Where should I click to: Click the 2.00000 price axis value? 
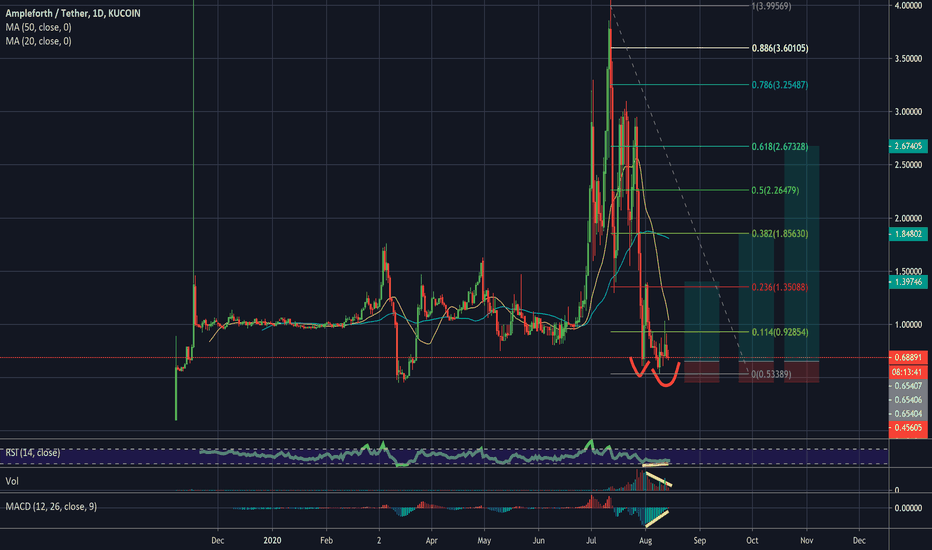908,218
